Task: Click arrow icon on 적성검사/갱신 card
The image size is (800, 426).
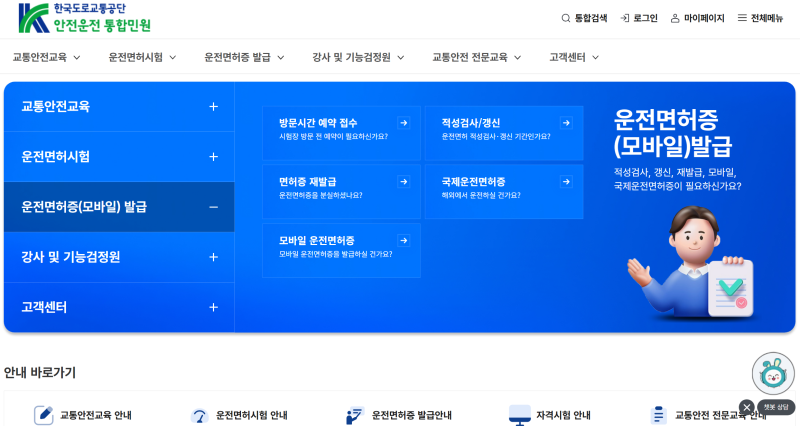Action: coord(566,123)
